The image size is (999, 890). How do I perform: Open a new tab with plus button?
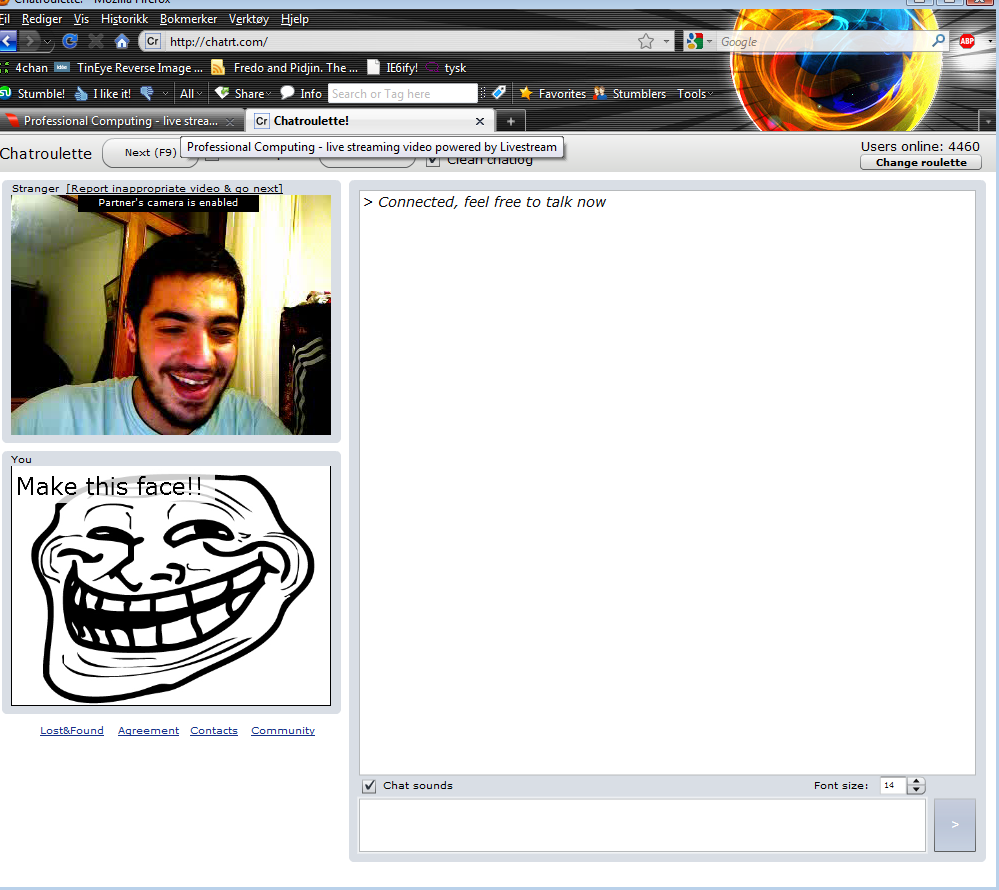click(510, 121)
